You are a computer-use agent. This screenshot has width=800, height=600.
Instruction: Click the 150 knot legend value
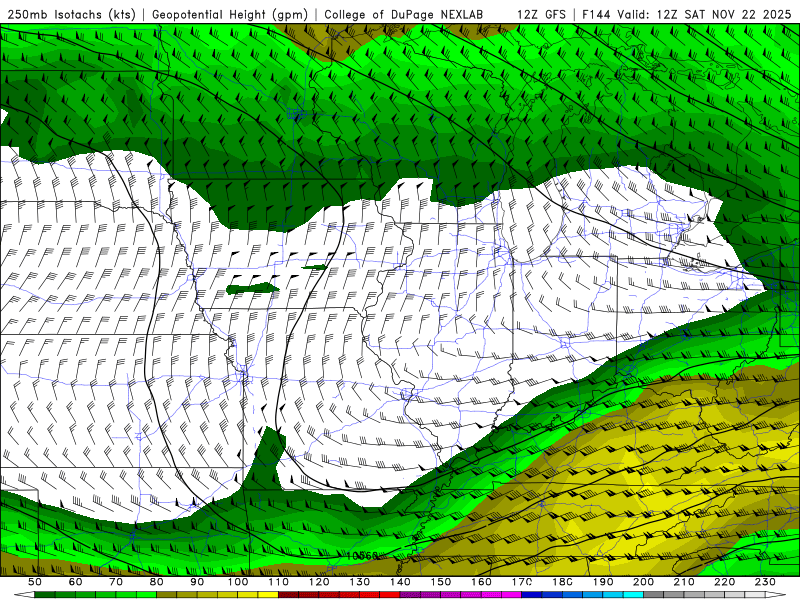tap(441, 582)
